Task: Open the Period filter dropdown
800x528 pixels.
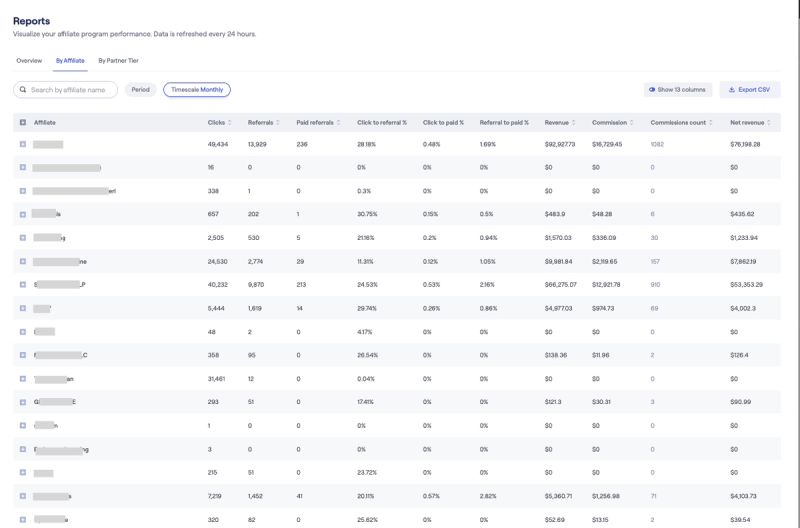Action: (140, 90)
